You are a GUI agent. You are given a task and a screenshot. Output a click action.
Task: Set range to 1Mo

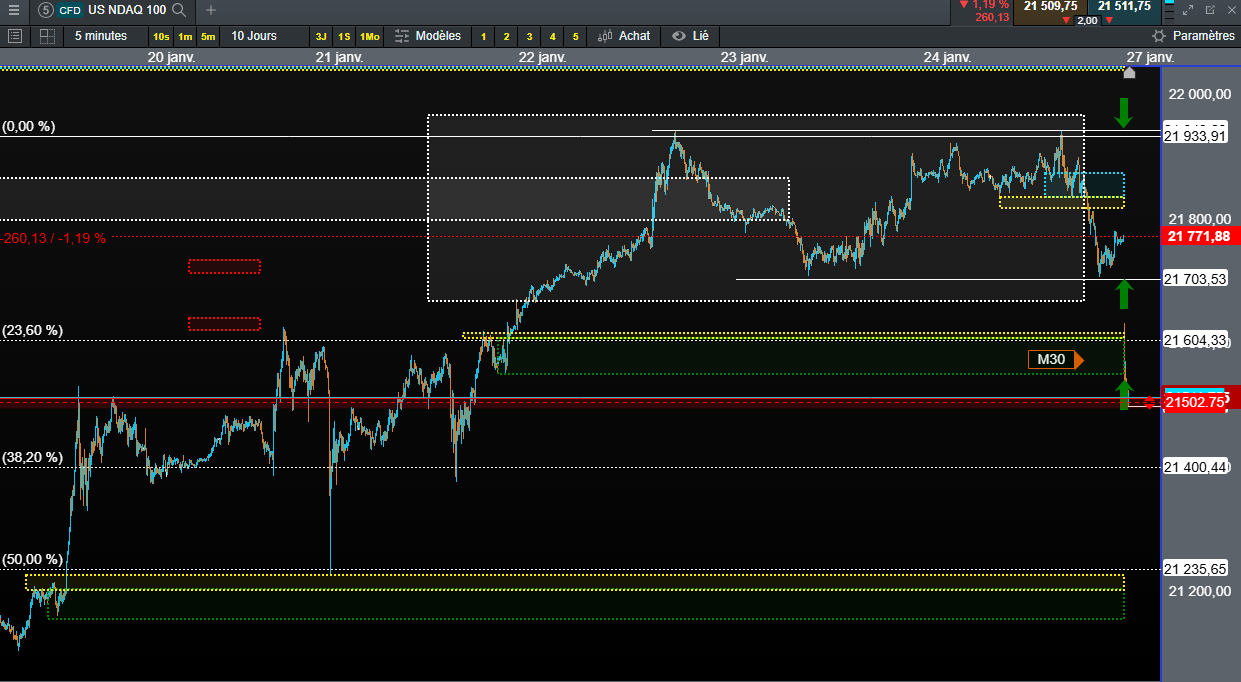pos(370,37)
